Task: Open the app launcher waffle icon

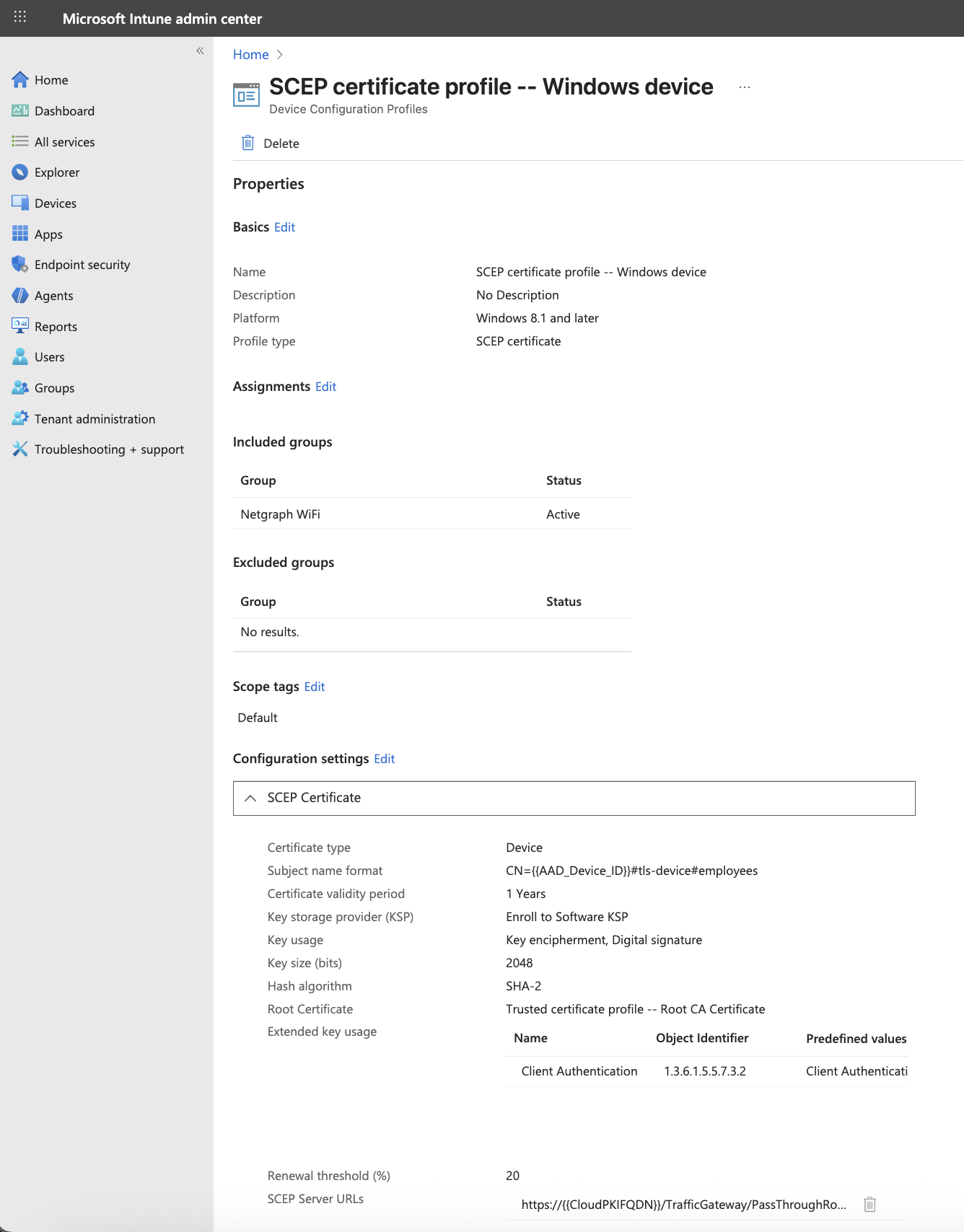Action: point(20,17)
